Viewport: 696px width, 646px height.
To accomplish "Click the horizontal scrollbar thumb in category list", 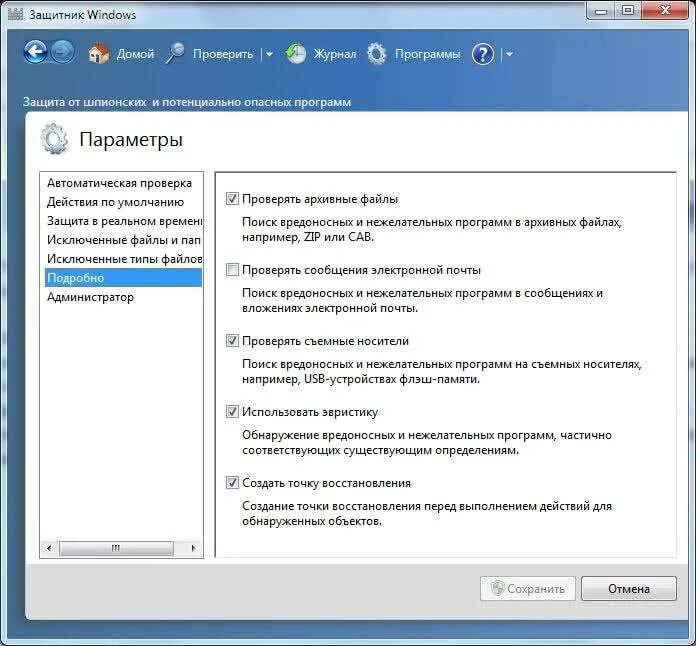I will tap(116, 548).
